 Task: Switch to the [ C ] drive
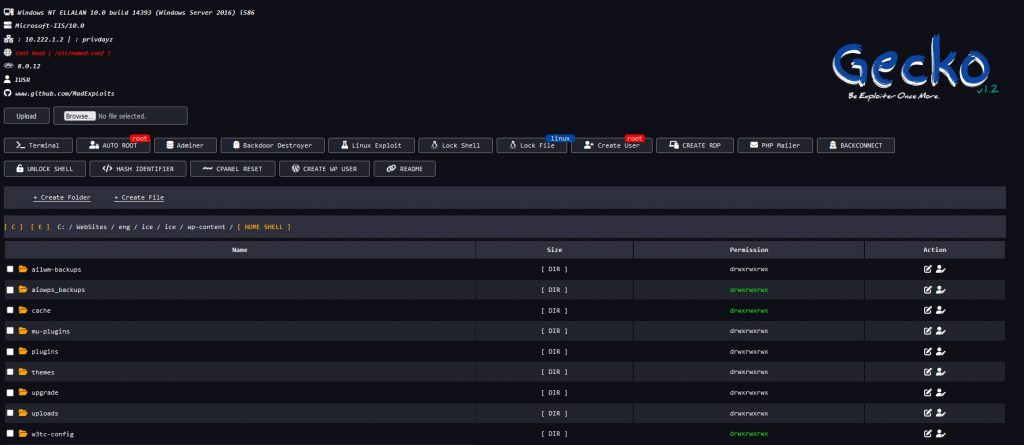point(14,227)
